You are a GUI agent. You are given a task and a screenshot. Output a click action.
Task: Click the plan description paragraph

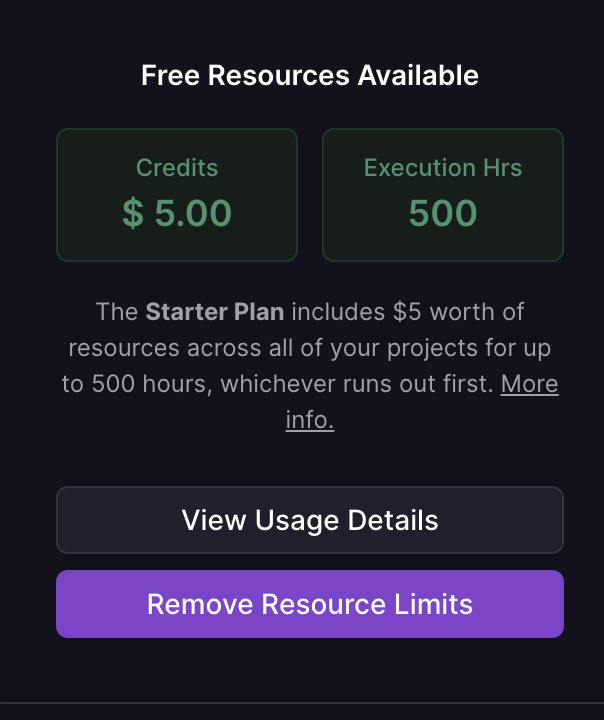310,348
